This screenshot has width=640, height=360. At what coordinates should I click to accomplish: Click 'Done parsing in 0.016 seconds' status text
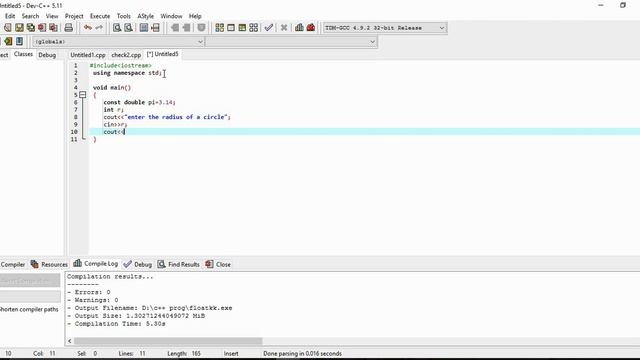point(302,353)
